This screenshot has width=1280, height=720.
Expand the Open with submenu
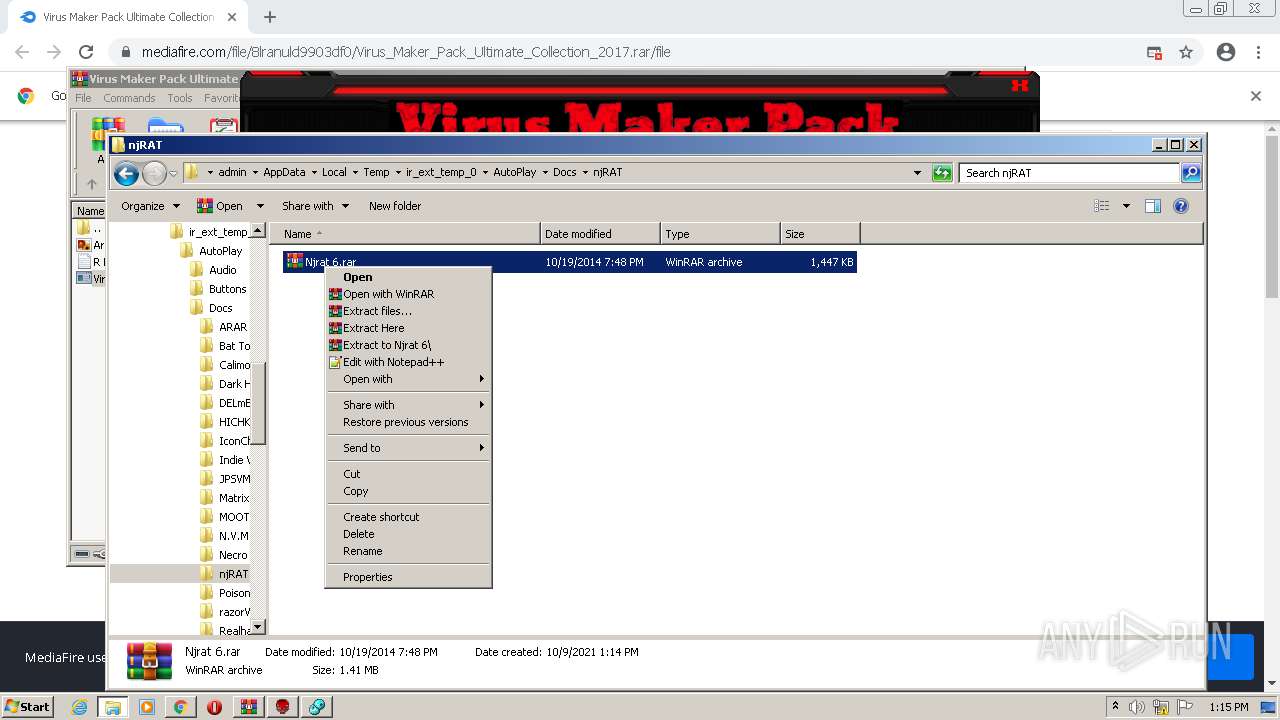409,379
